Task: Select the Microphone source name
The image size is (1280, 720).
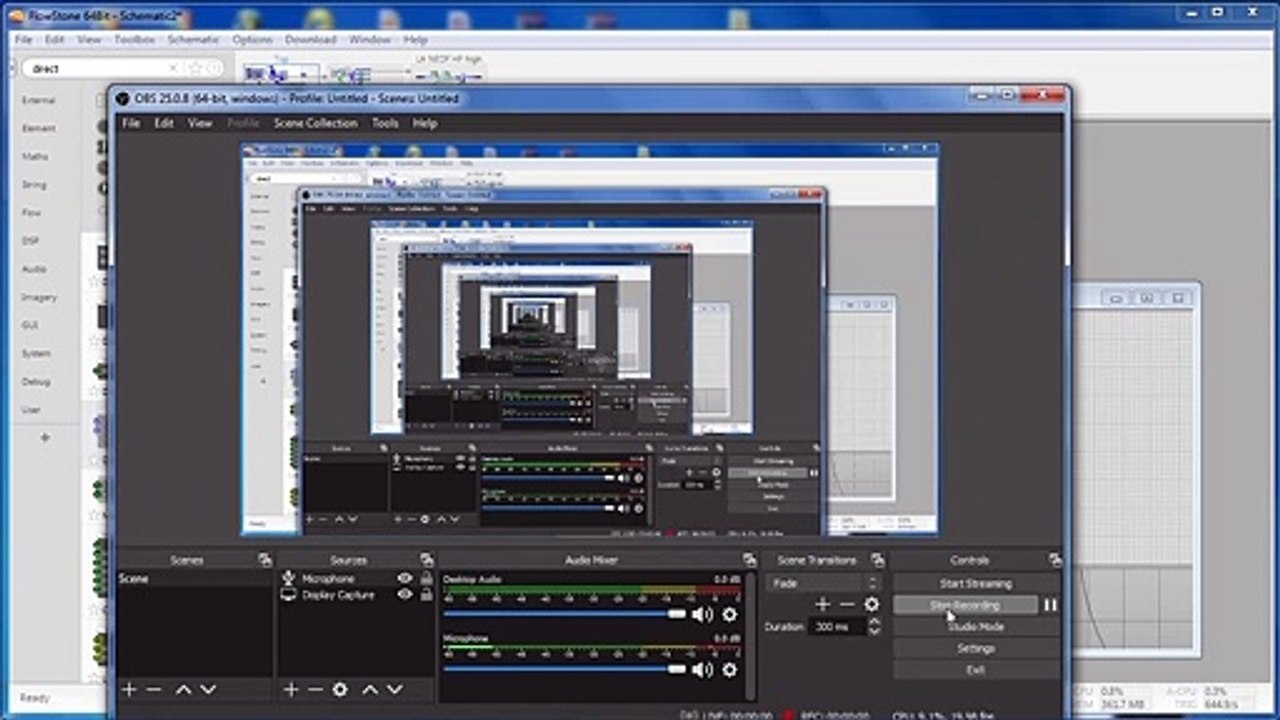Action: (x=328, y=579)
